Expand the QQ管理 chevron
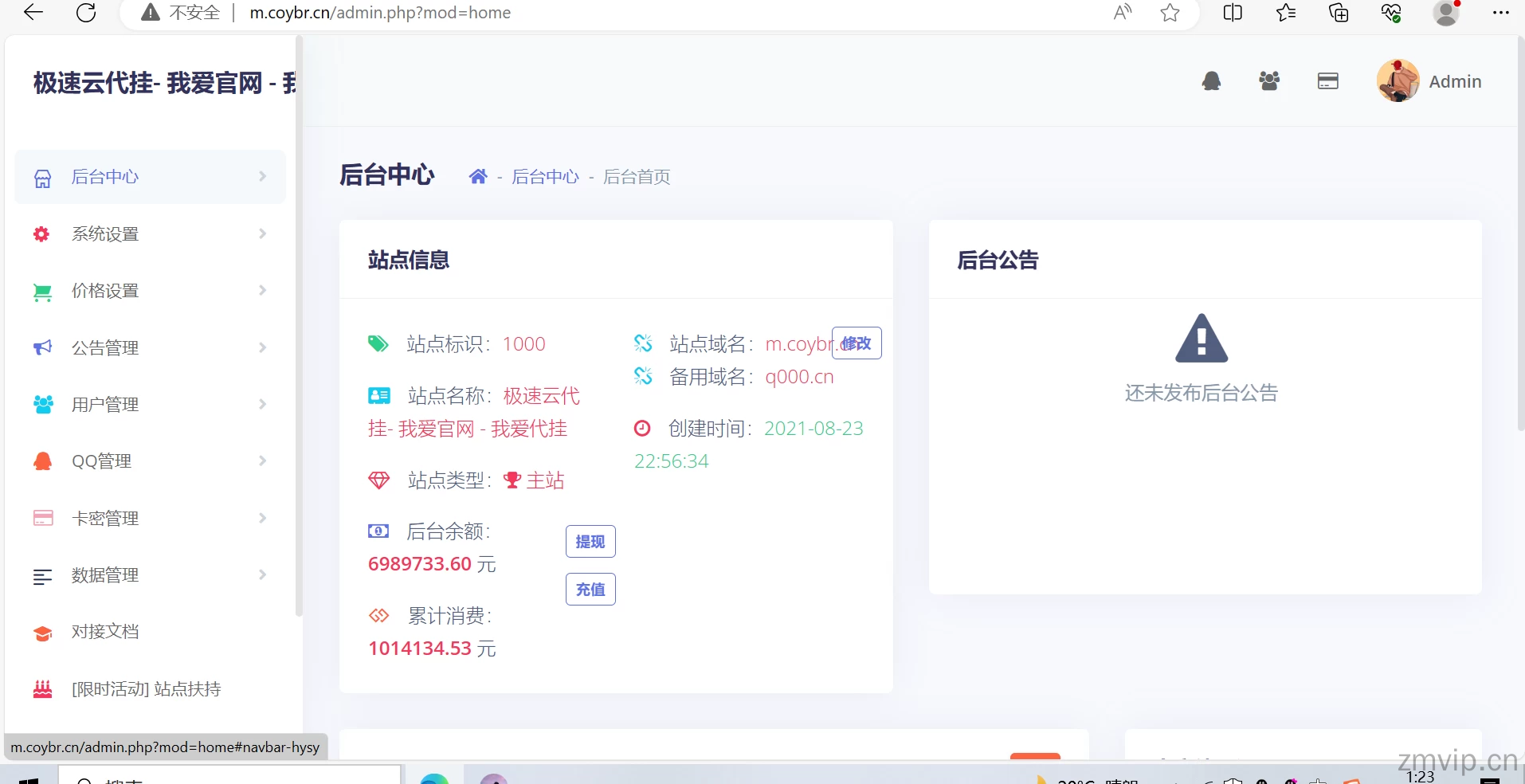 point(262,461)
